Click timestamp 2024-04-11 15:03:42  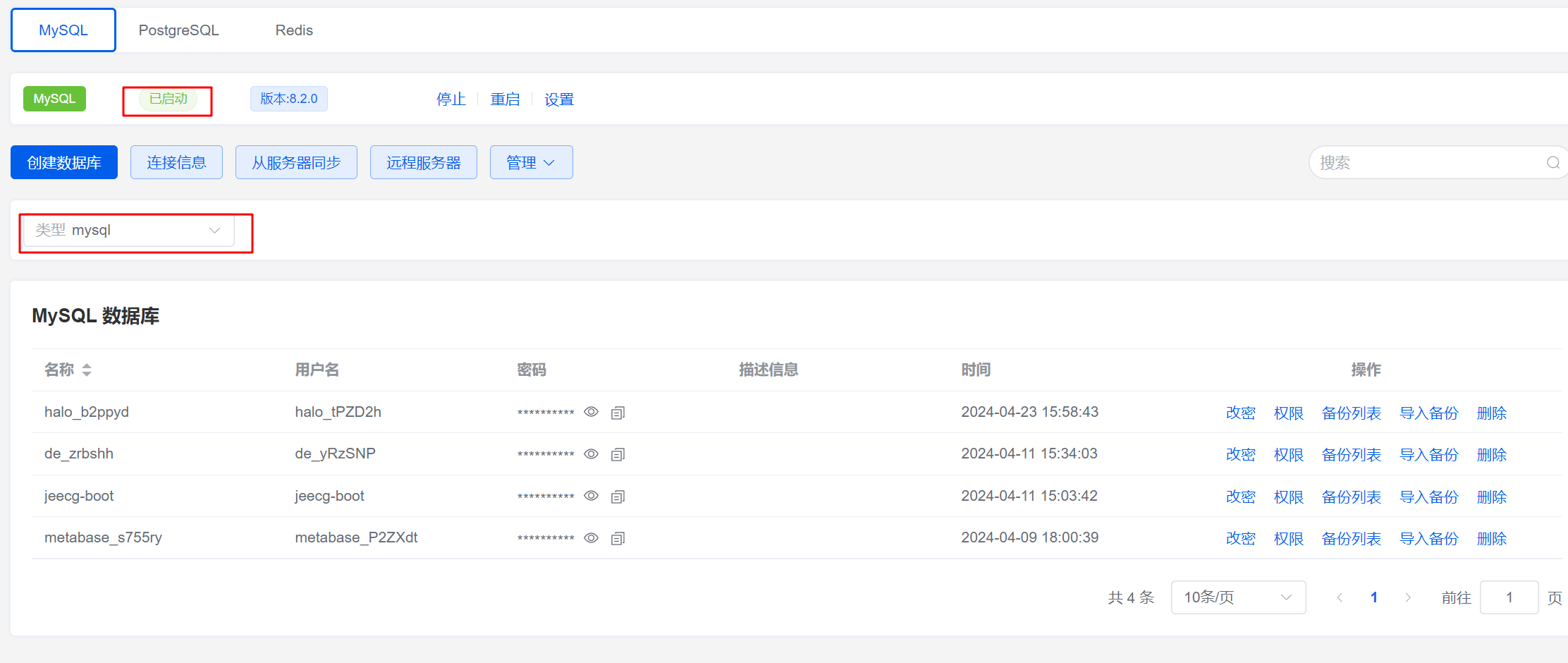[1029, 496]
